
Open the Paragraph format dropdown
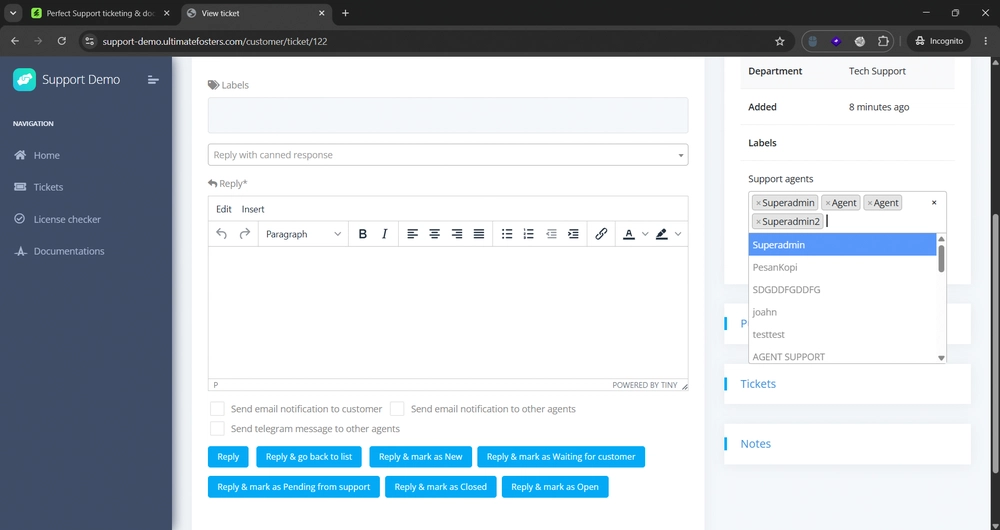303,234
